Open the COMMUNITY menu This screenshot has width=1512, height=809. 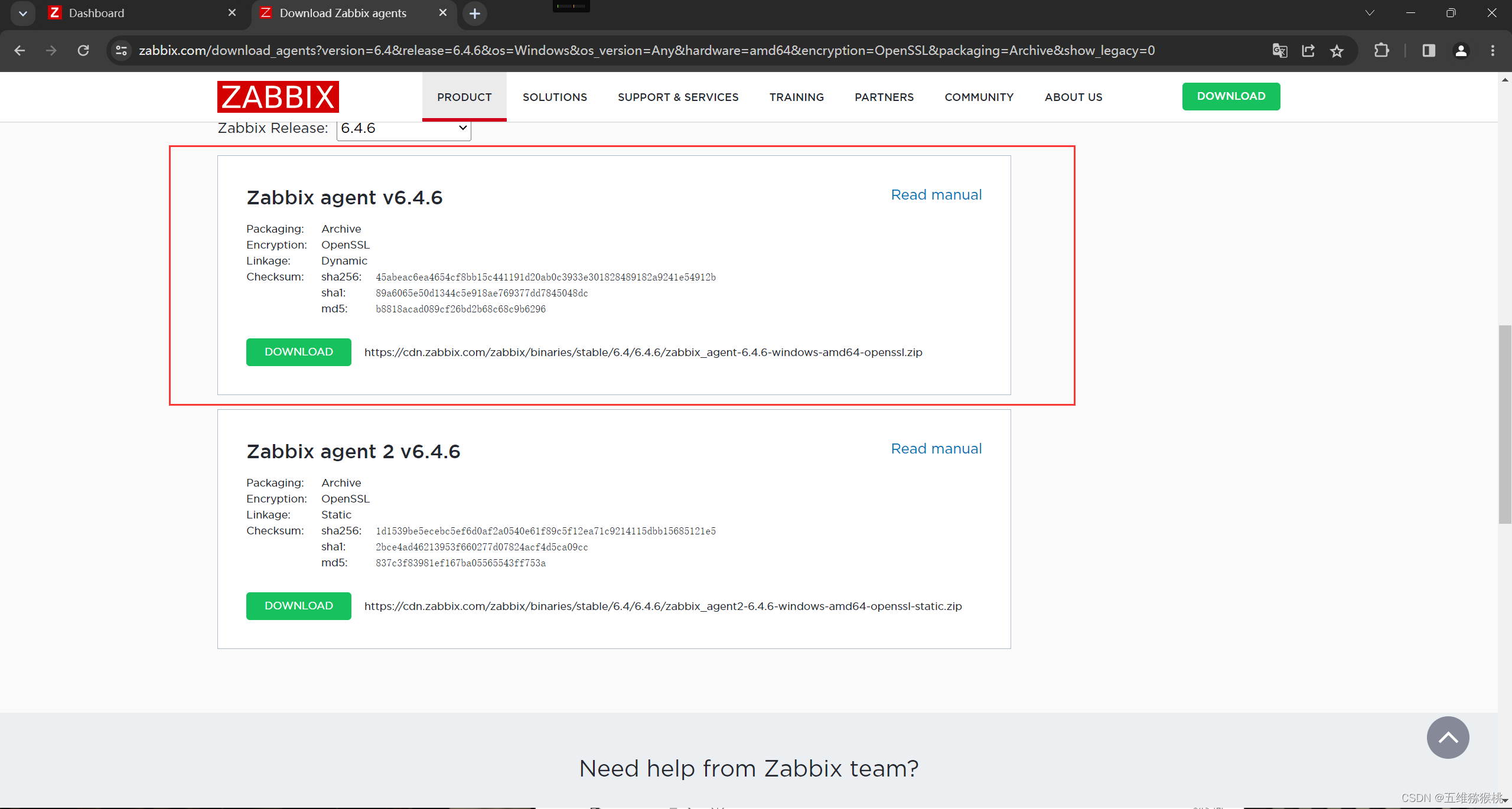click(x=979, y=97)
